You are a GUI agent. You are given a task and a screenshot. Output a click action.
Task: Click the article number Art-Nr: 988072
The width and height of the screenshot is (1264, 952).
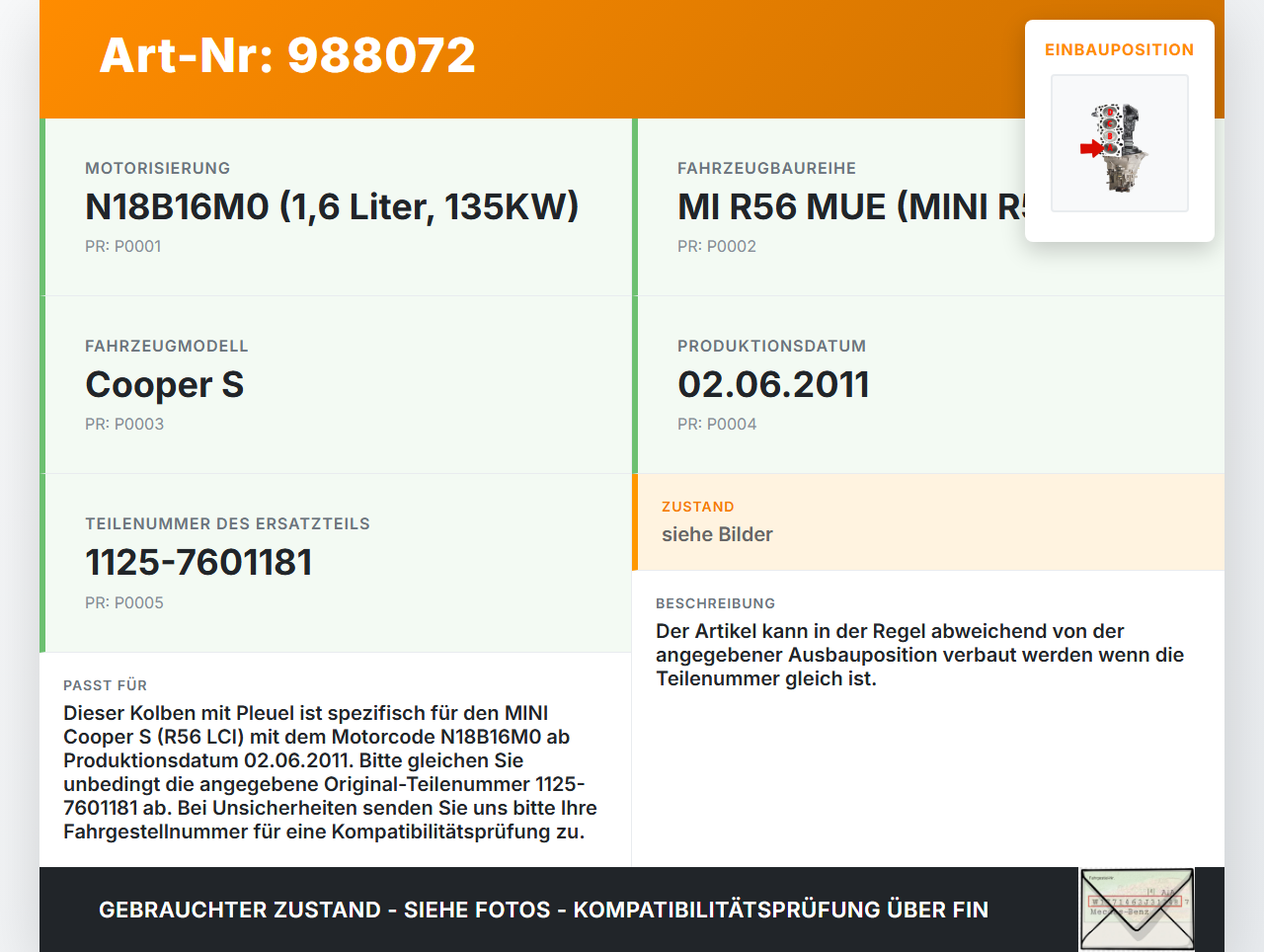[x=286, y=56]
